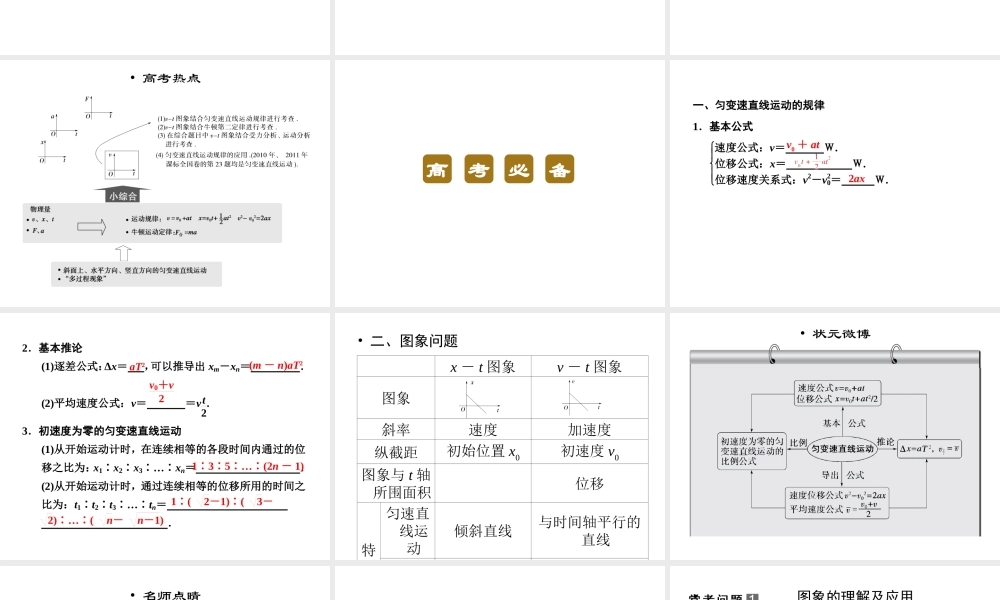This screenshot has width=1000, height=600.
Task: Click the 状元微博 slide title text
Action: coord(841,333)
